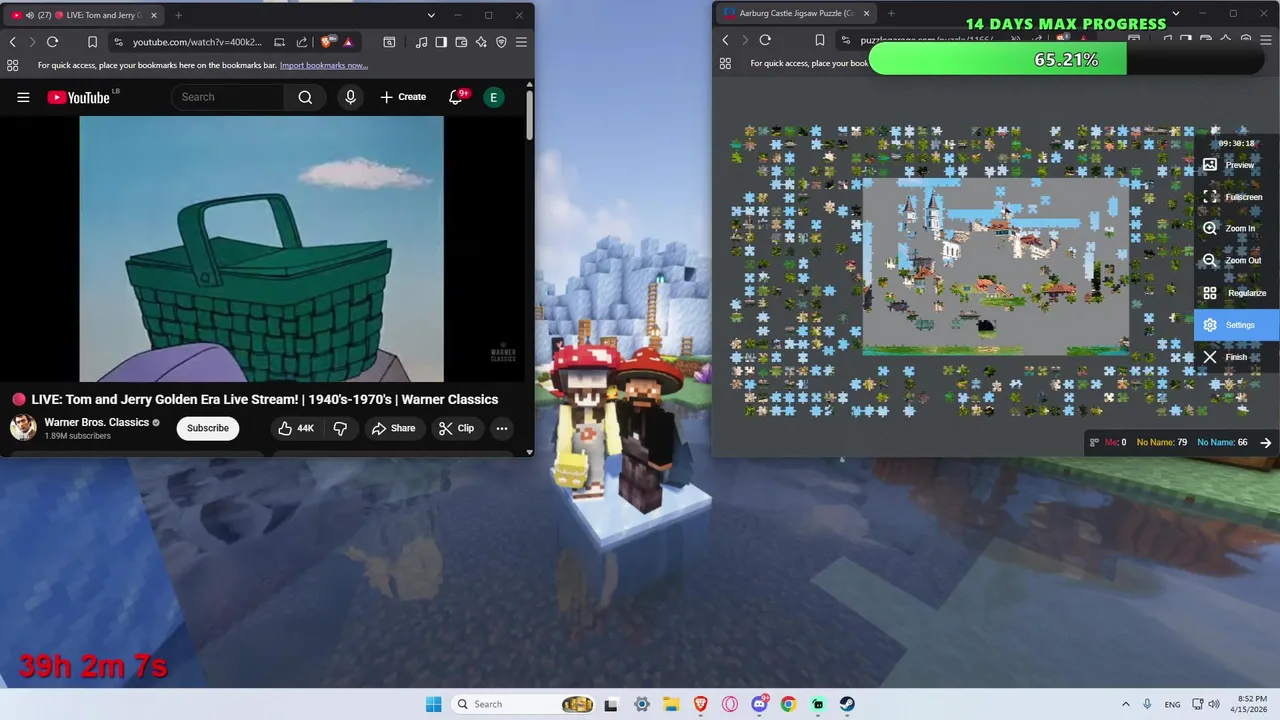This screenshot has height=720, width=1280.
Task: Open the YouTube account avatar E
Action: [493, 97]
